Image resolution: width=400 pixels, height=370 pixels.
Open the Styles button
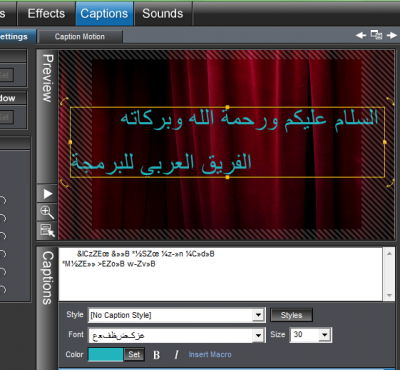click(x=291, y=315)
